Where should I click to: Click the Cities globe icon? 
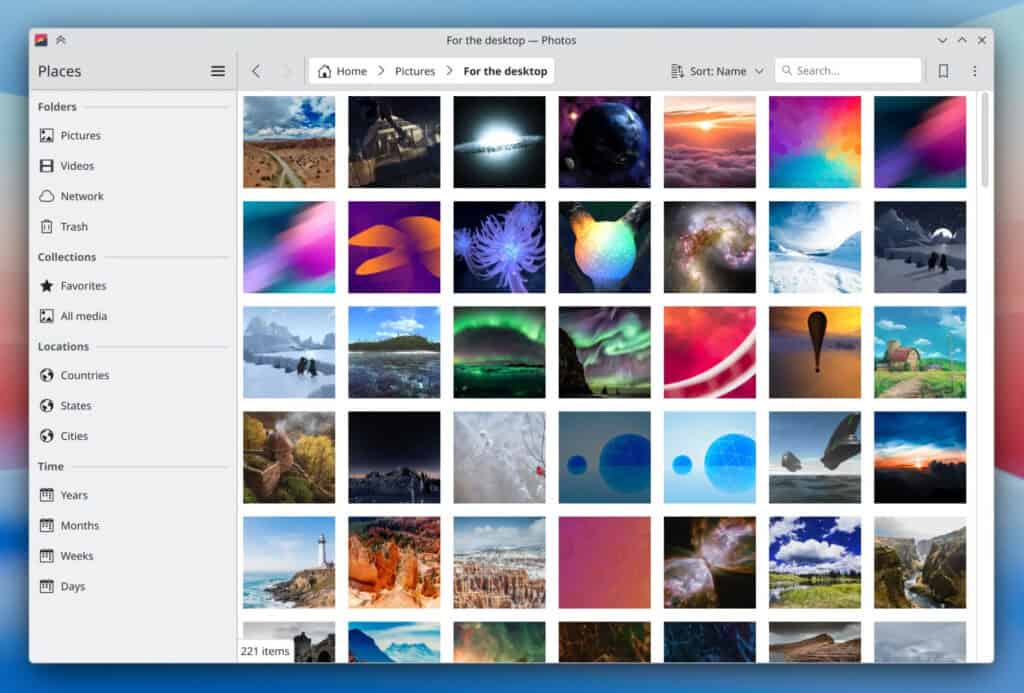click(x=46, y=436)
